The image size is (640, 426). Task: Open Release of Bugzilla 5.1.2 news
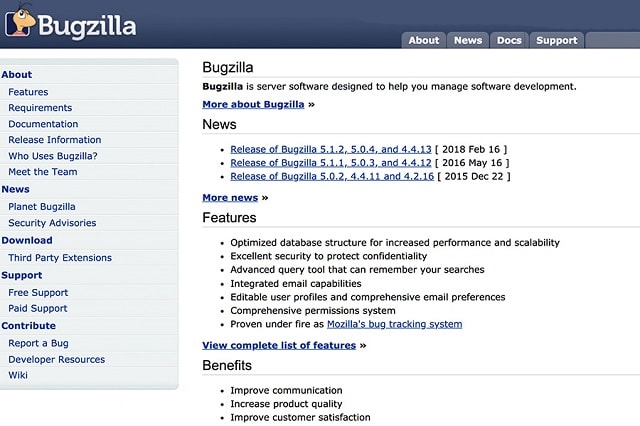[331, 149]
